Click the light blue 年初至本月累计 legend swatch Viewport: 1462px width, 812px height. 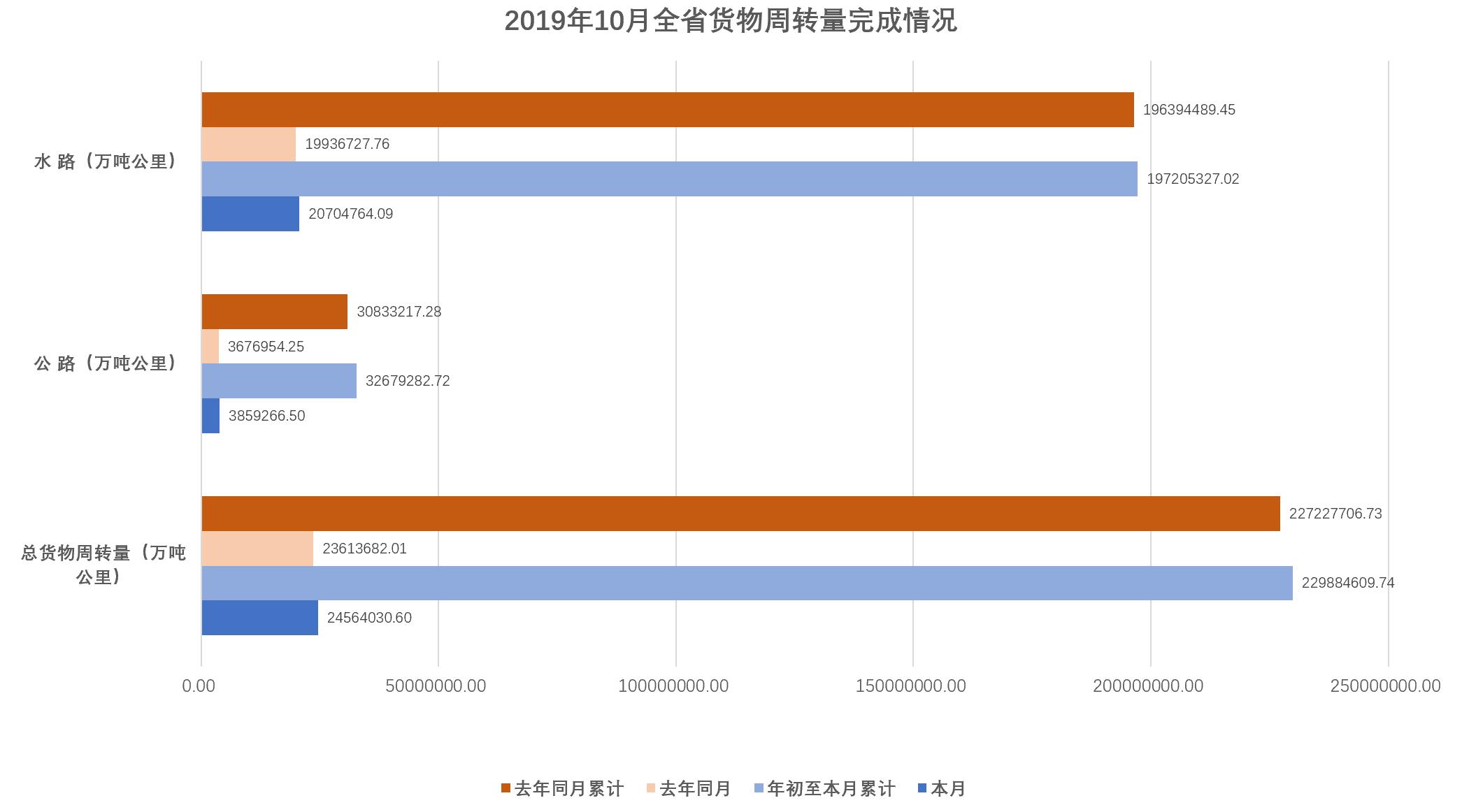[759, 788]
